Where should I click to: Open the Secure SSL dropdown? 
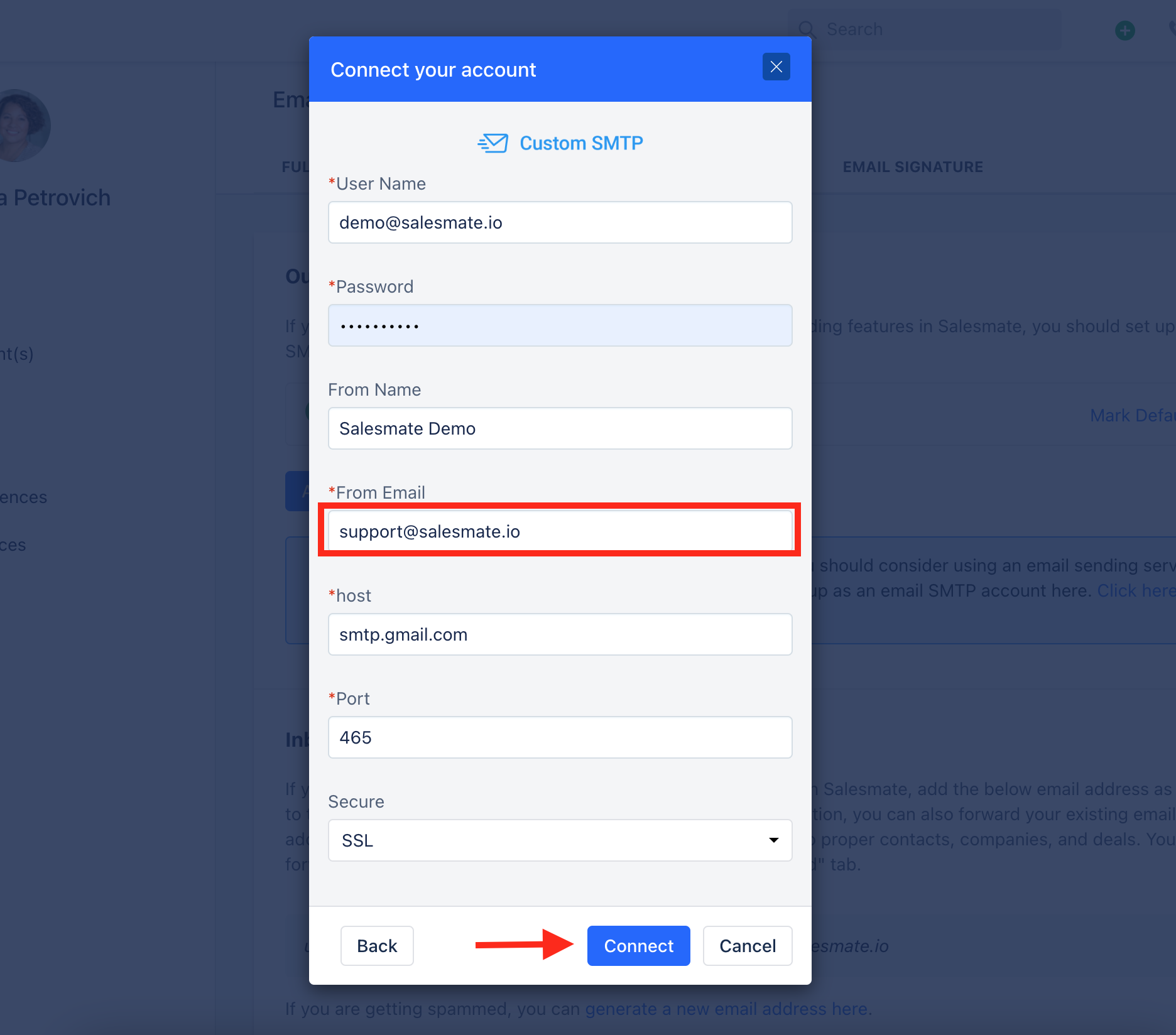click(x=560, y=840)
